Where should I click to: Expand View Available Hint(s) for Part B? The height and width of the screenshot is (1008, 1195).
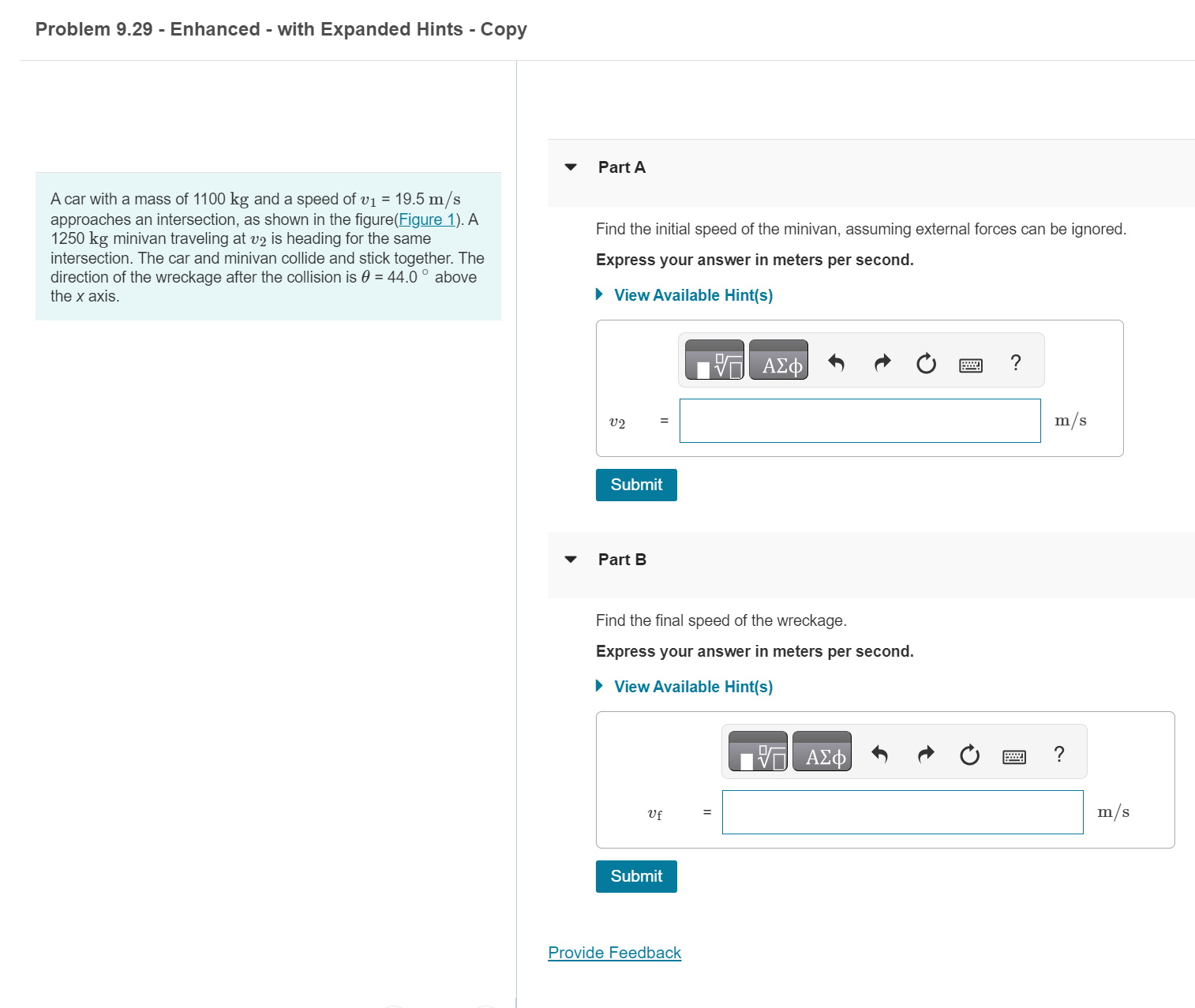(692, 687)
